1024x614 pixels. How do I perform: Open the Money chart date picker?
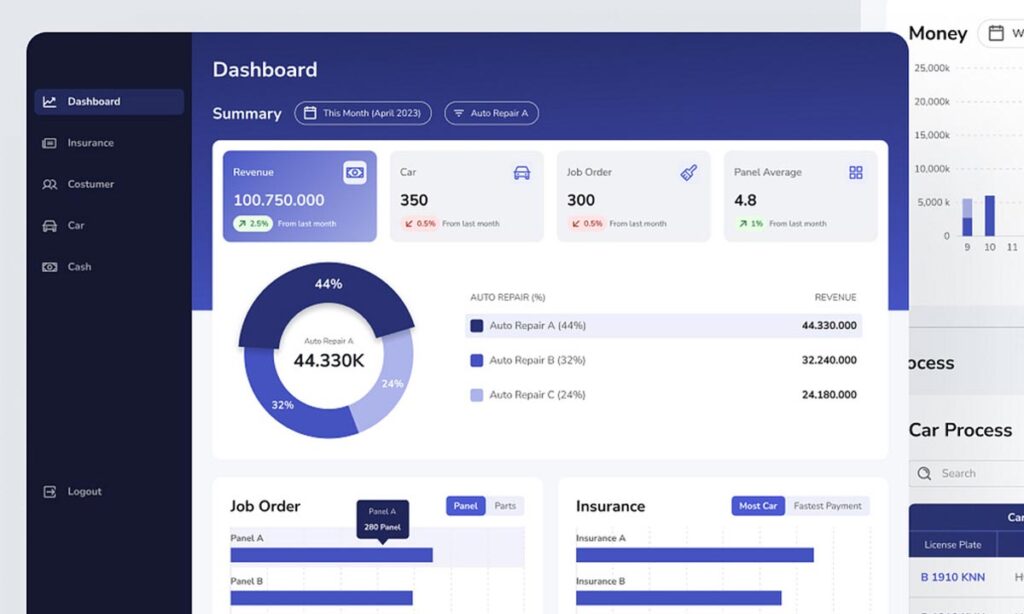[x=1002, y=34]
